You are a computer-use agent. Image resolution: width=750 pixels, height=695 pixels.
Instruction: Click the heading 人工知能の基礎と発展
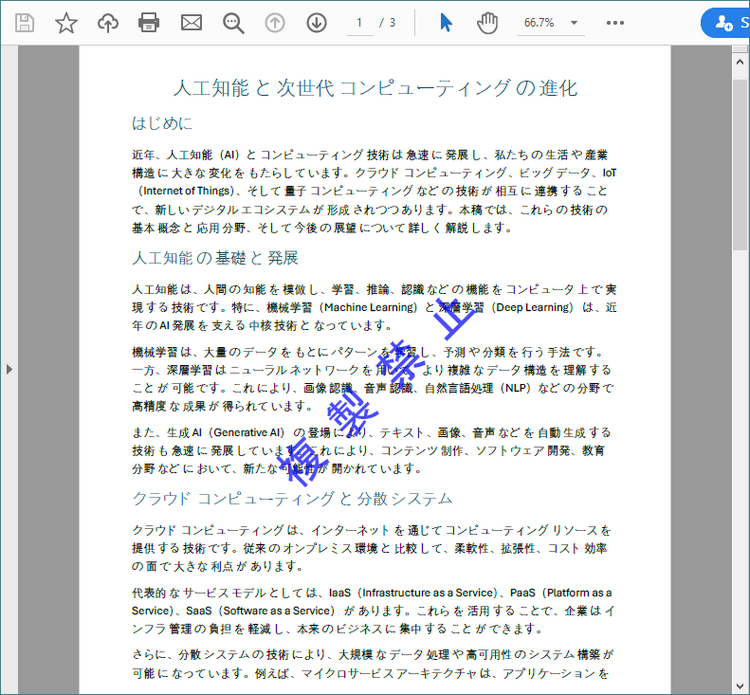[215, 258]
